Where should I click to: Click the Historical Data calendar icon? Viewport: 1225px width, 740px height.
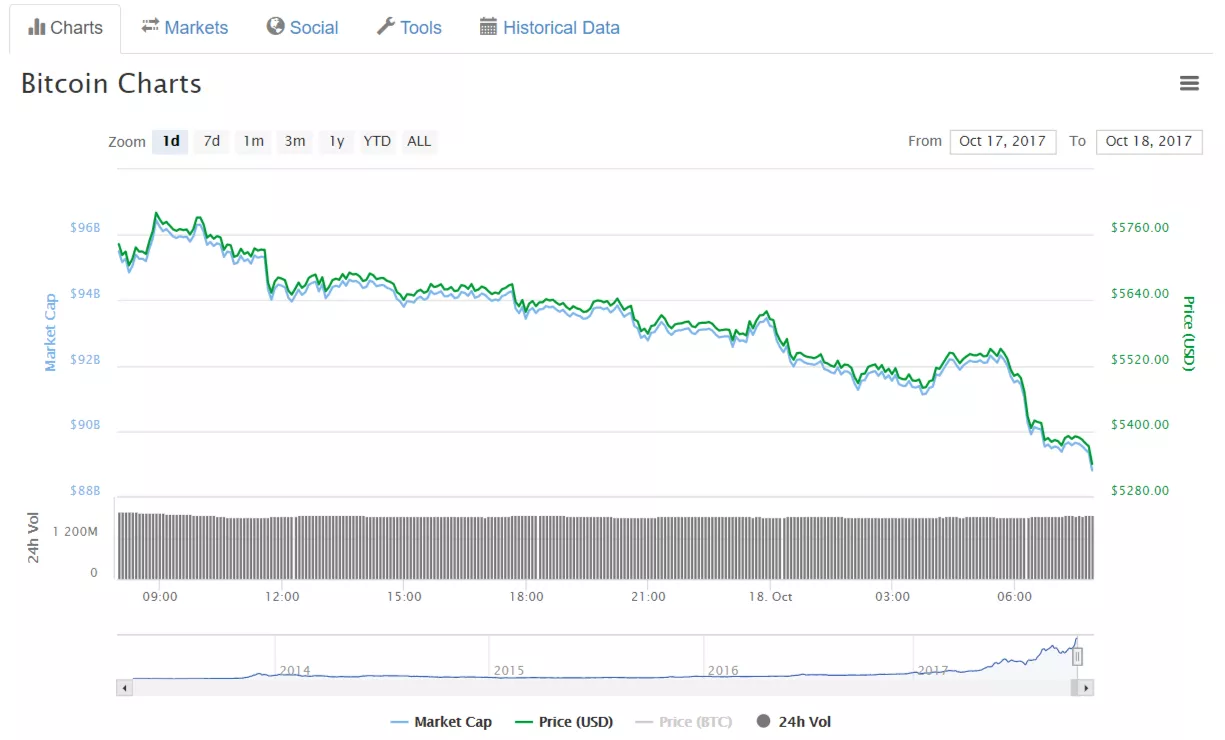click(x=488, y=27)
